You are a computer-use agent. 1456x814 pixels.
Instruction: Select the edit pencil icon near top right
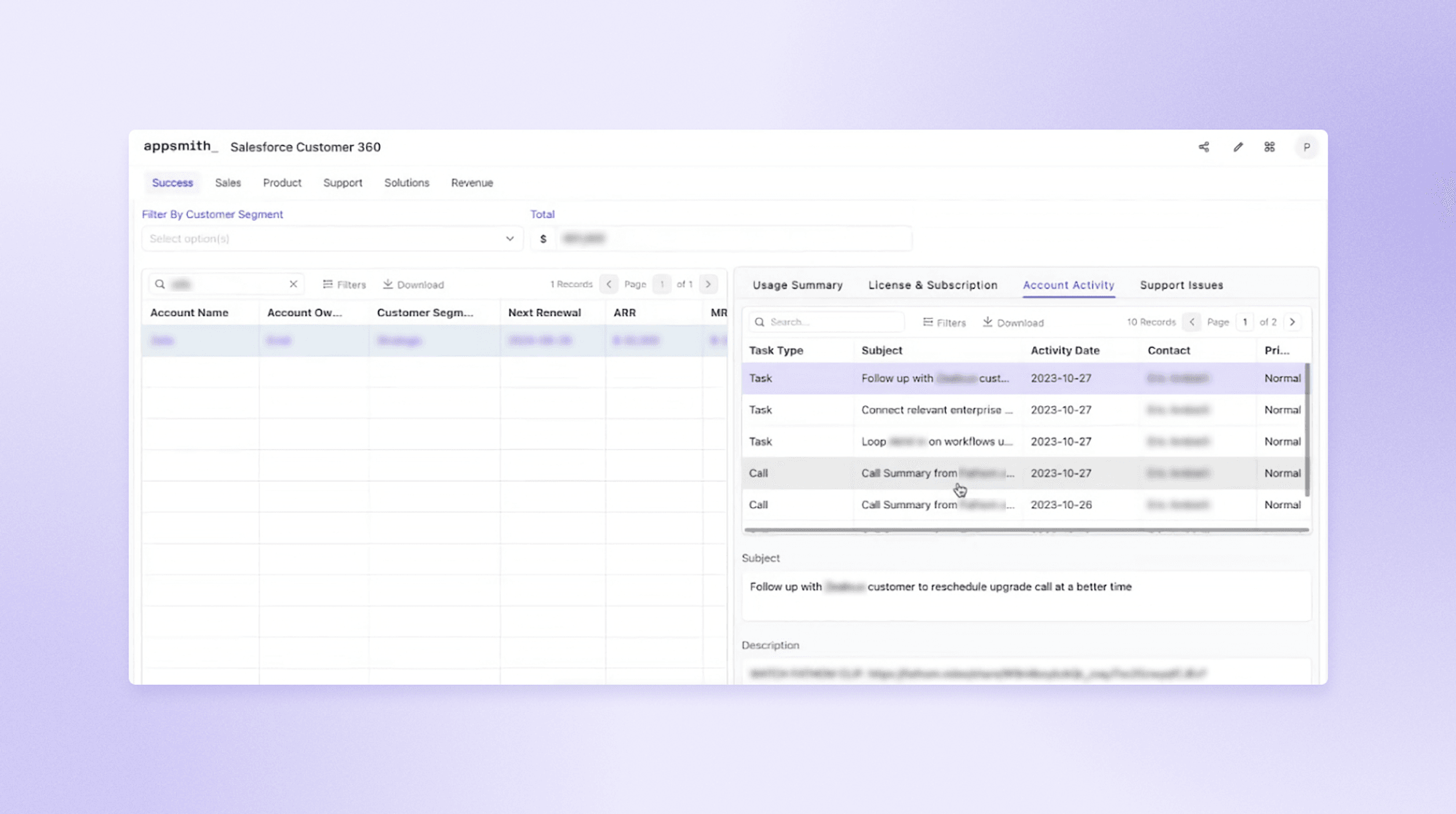click(x=1238, y=147)
